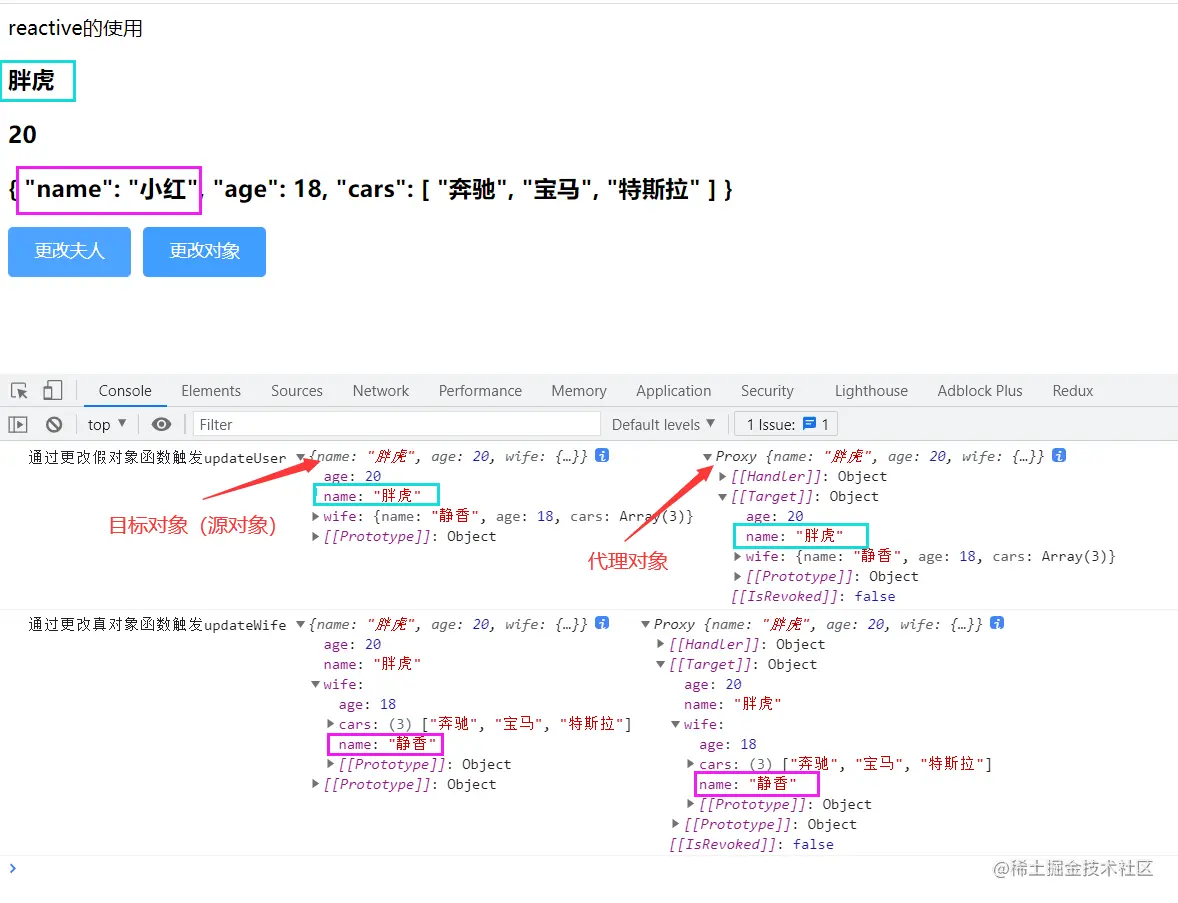Open the Network panel

coord(380,390)
